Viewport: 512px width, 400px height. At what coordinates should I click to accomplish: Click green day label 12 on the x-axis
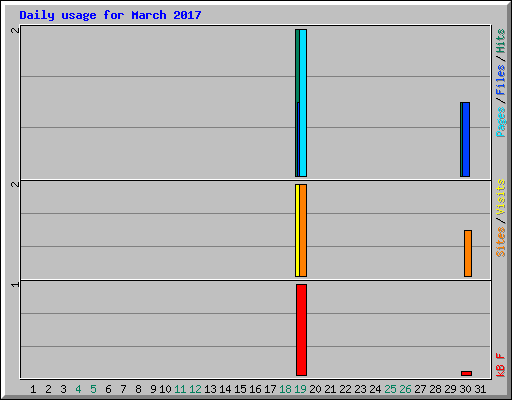point(195,389)
